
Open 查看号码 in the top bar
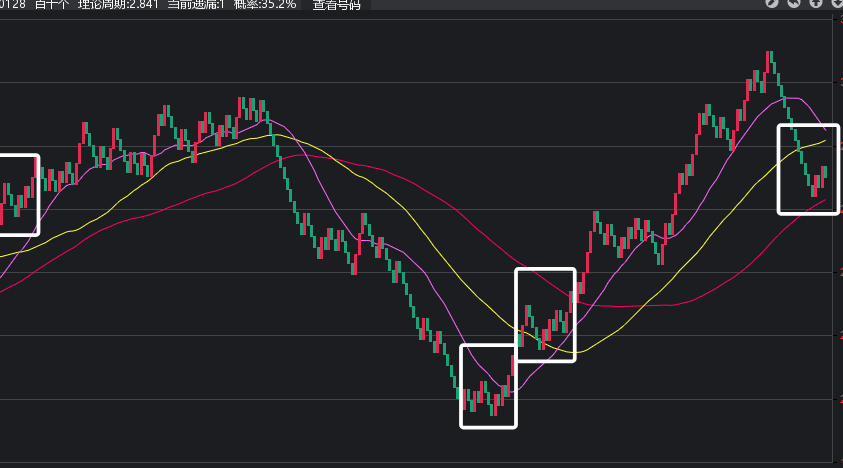335,4
